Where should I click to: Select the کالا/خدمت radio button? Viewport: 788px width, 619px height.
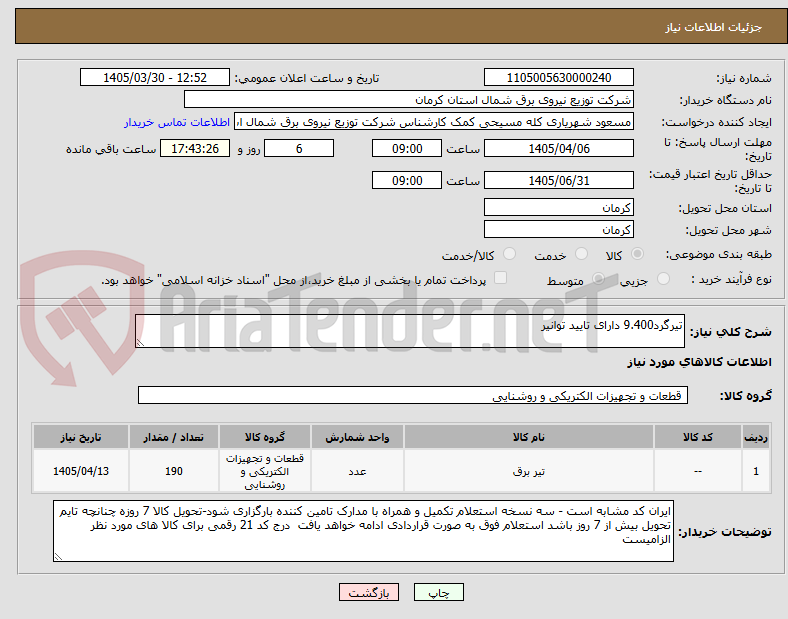[x=510, y=254]
